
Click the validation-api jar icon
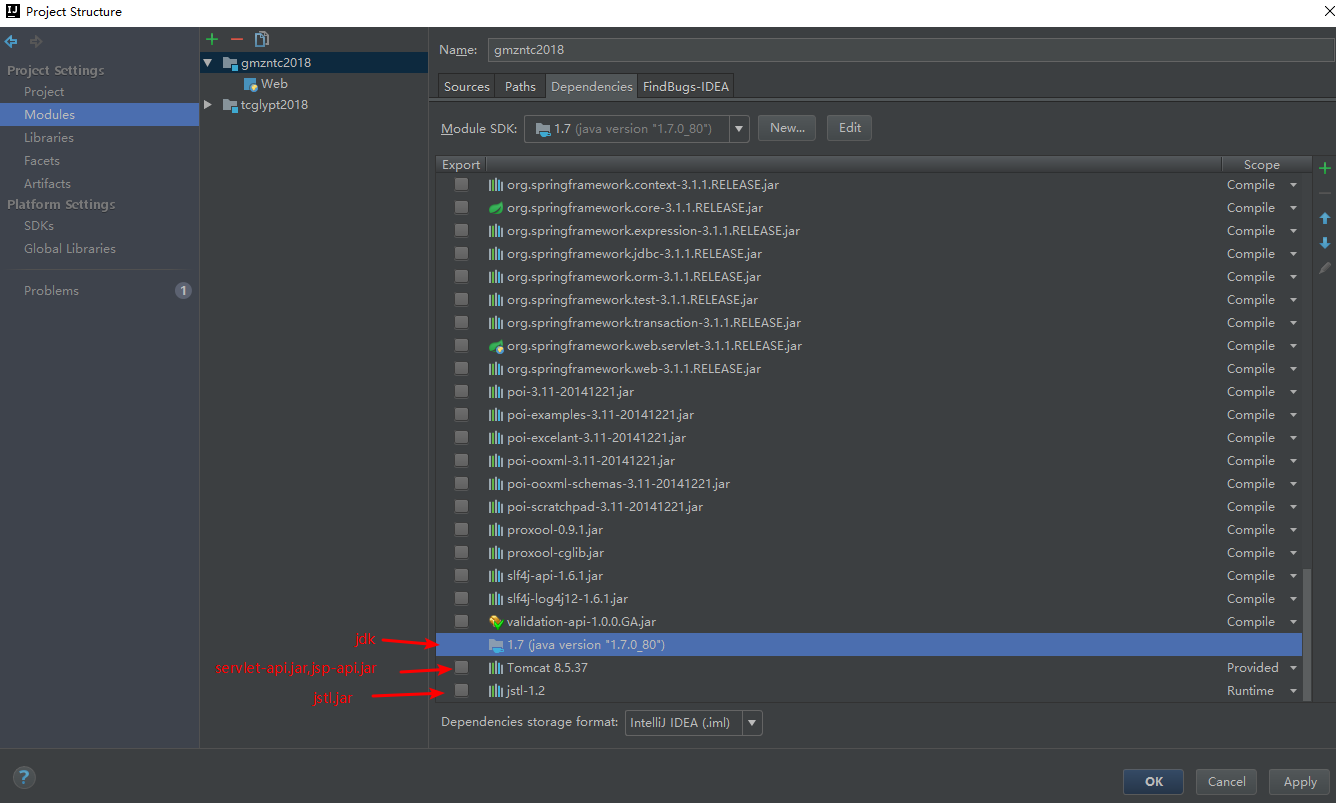495,622
